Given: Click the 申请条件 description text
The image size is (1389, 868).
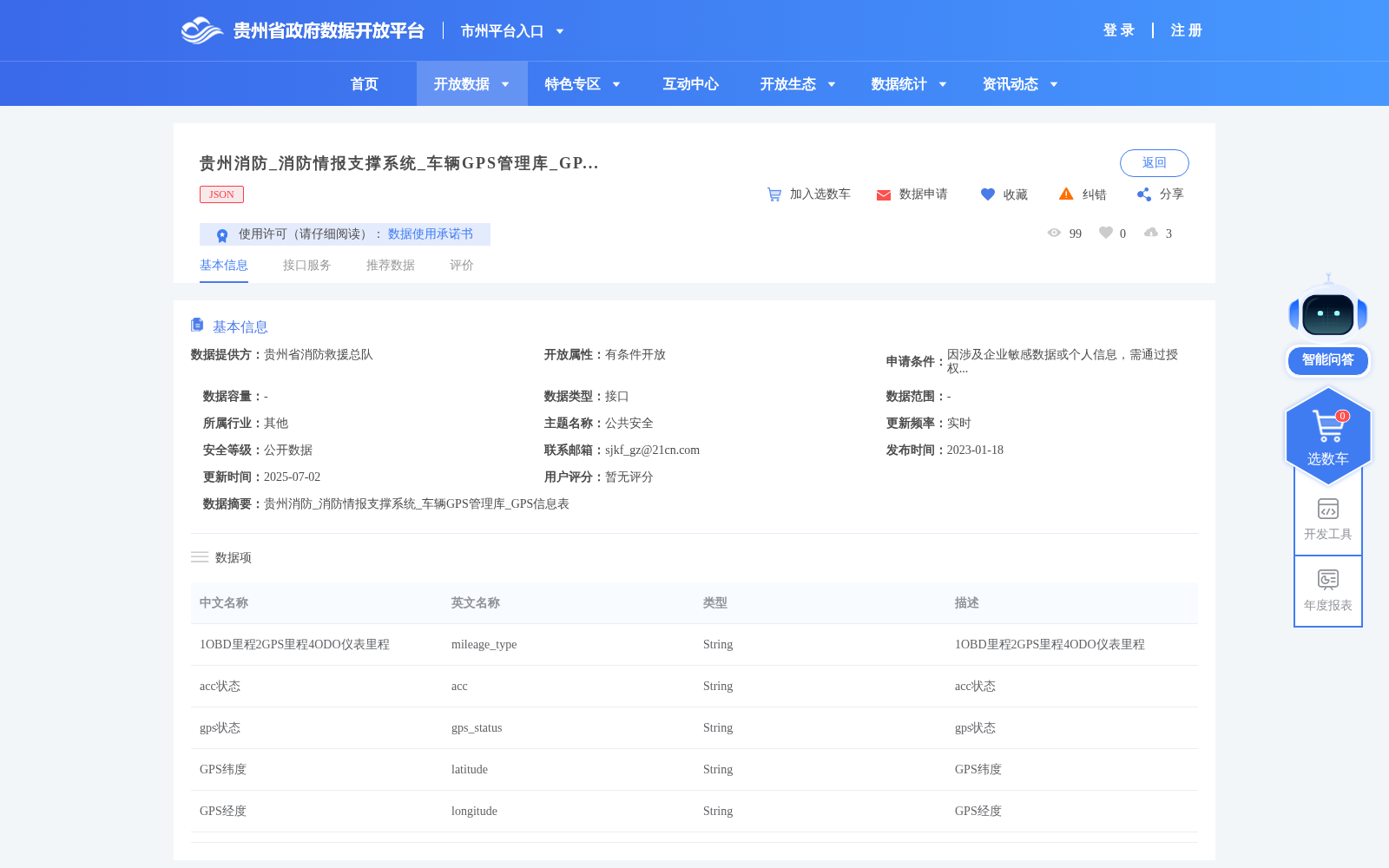Looking at the screenshot, I should pos(1063,361).
